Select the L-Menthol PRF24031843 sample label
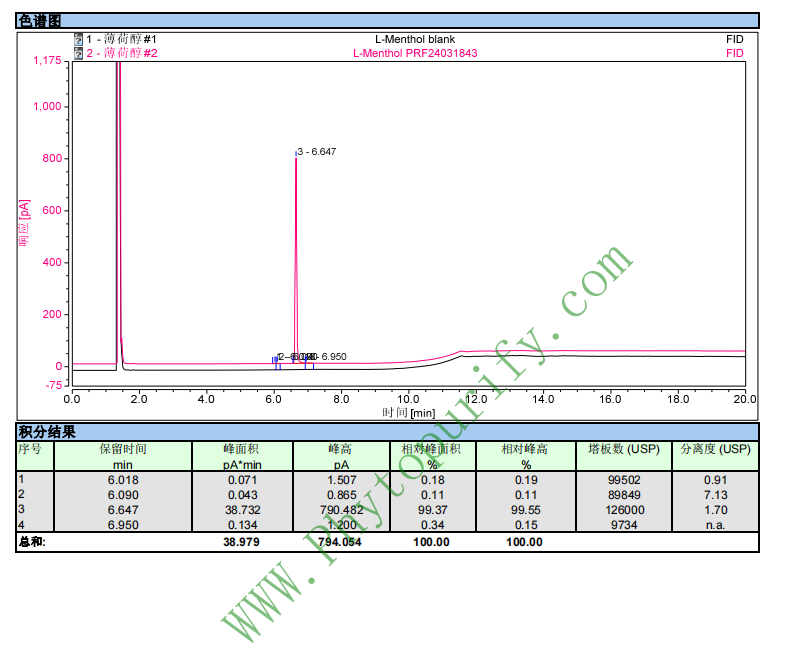 point(415,53)
